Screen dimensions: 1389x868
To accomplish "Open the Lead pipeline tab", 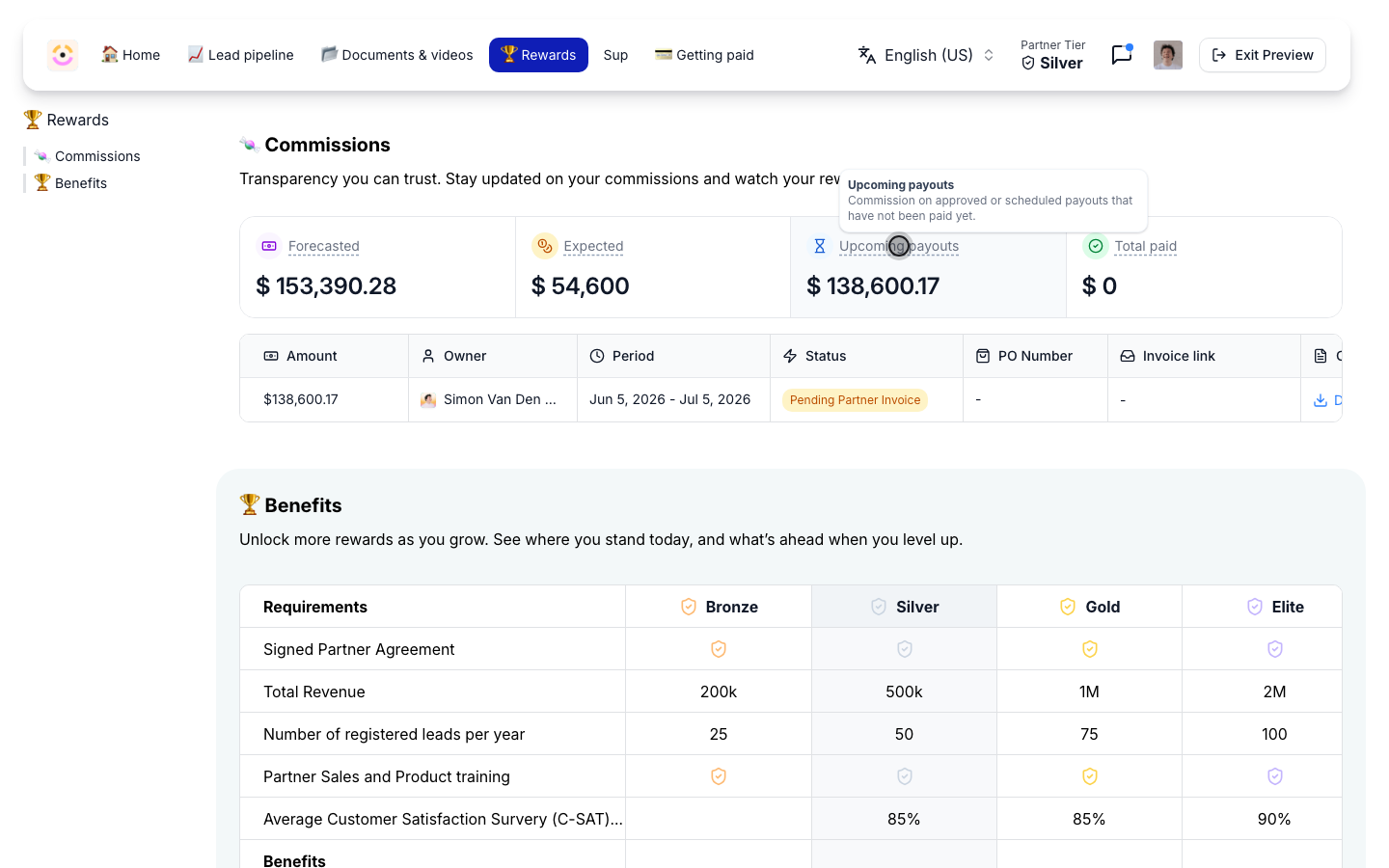I will [x=240, y=55].
